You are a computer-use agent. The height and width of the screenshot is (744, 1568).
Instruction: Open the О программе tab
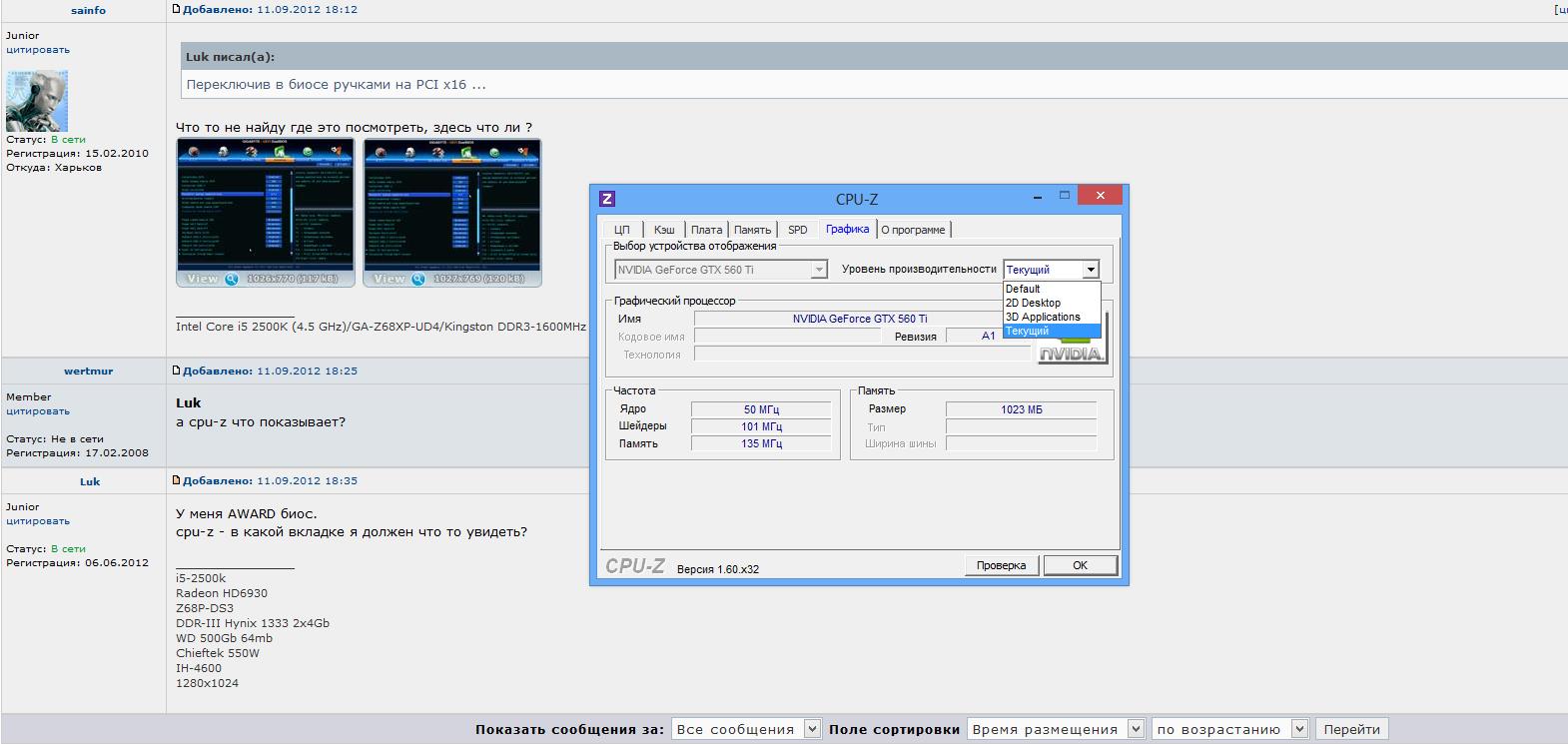click(x=913, y=230)
